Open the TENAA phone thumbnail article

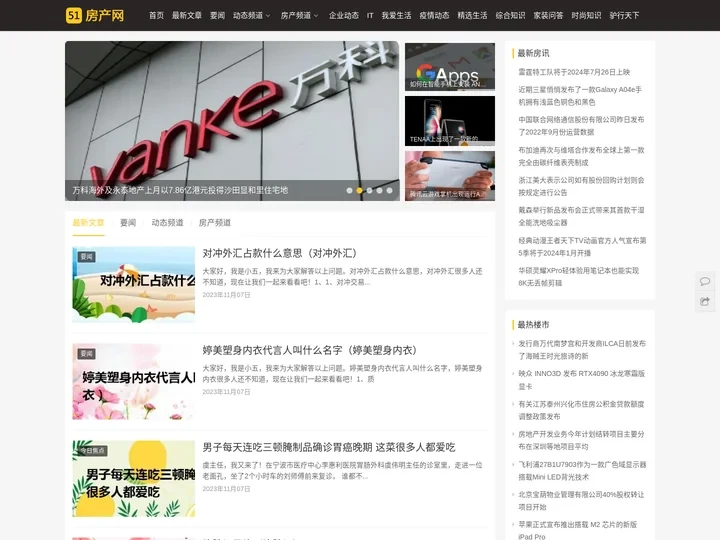[450, 121]
